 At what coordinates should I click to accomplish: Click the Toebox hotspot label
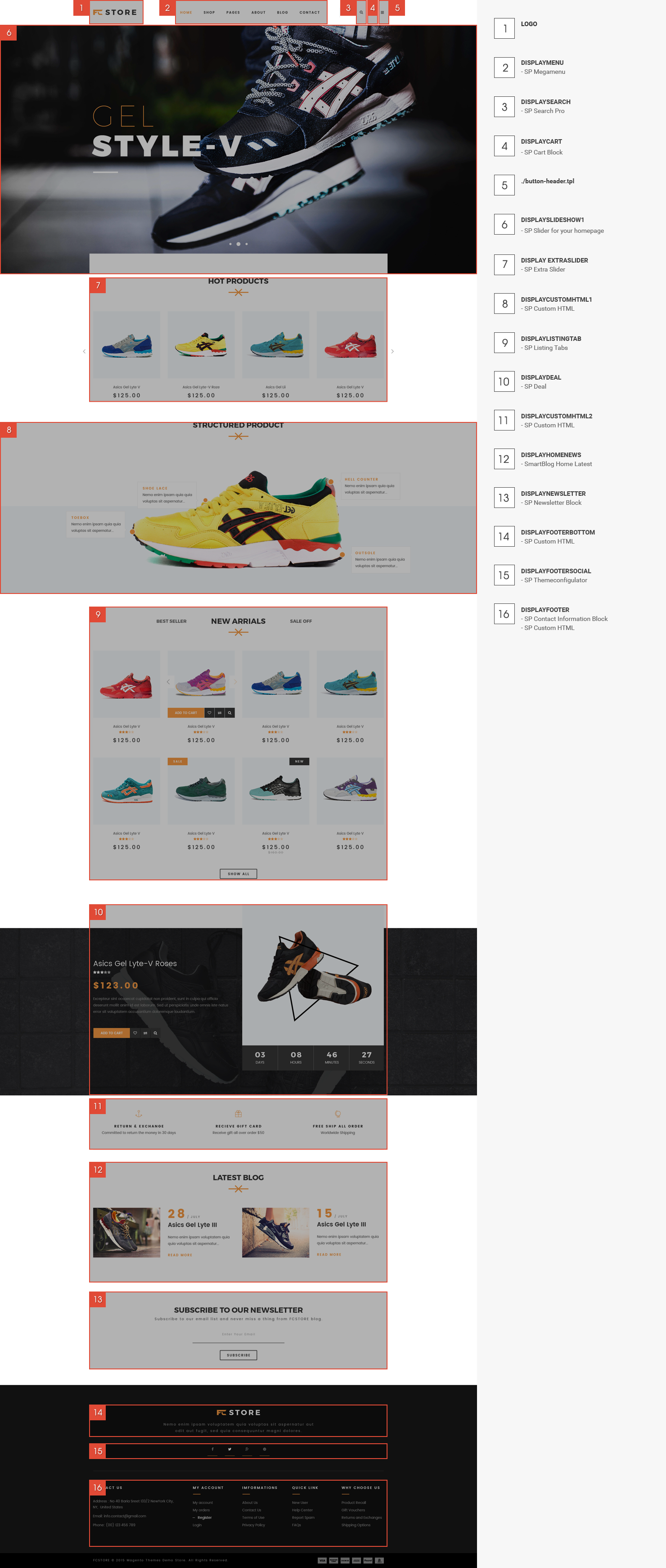(80, 517)
